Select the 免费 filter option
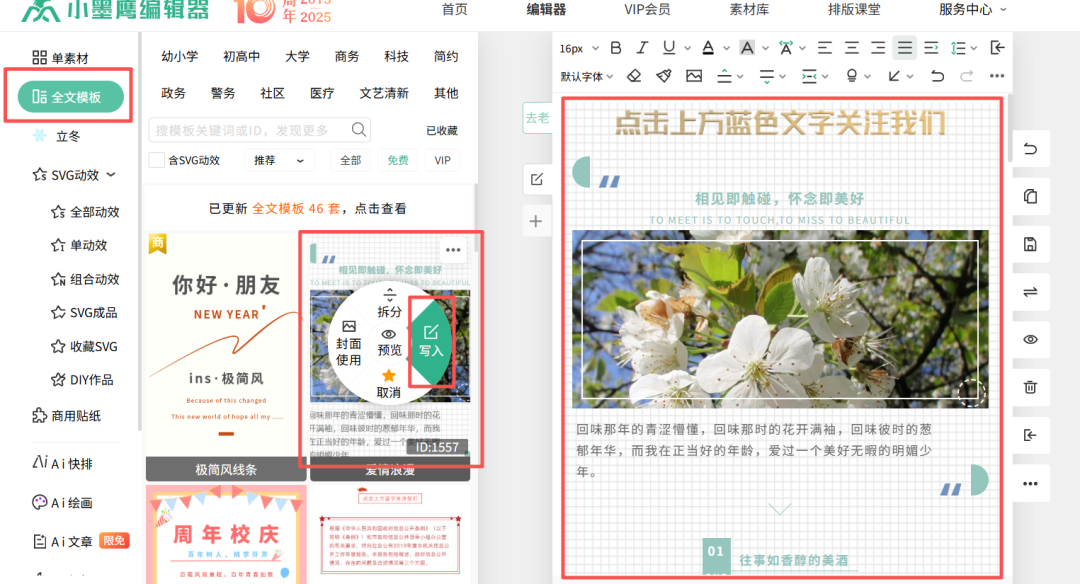This screenshot has width=1080, height=584. tap(398, 160)
